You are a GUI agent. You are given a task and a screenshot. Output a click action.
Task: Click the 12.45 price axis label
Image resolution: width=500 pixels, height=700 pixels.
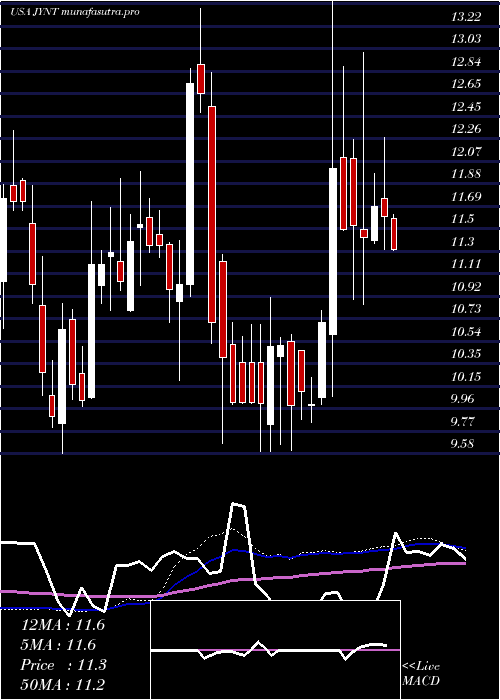pyautogui.click(x=466, y=107)
